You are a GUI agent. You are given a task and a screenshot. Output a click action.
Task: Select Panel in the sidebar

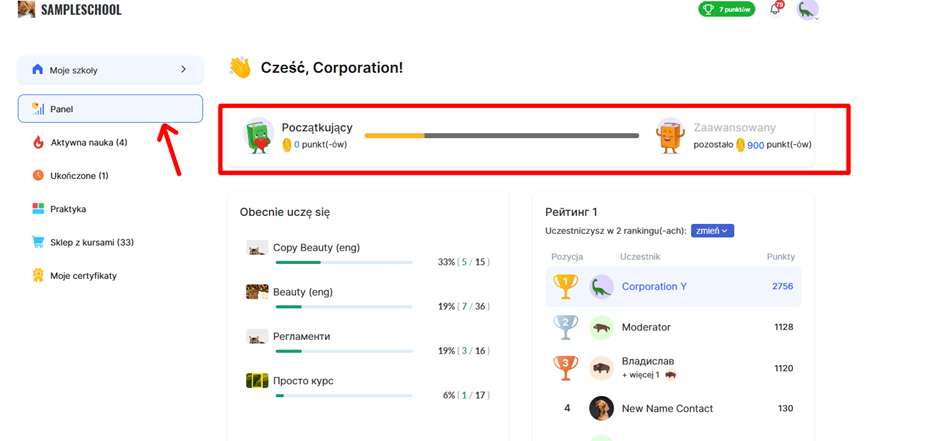click(110, 109)
